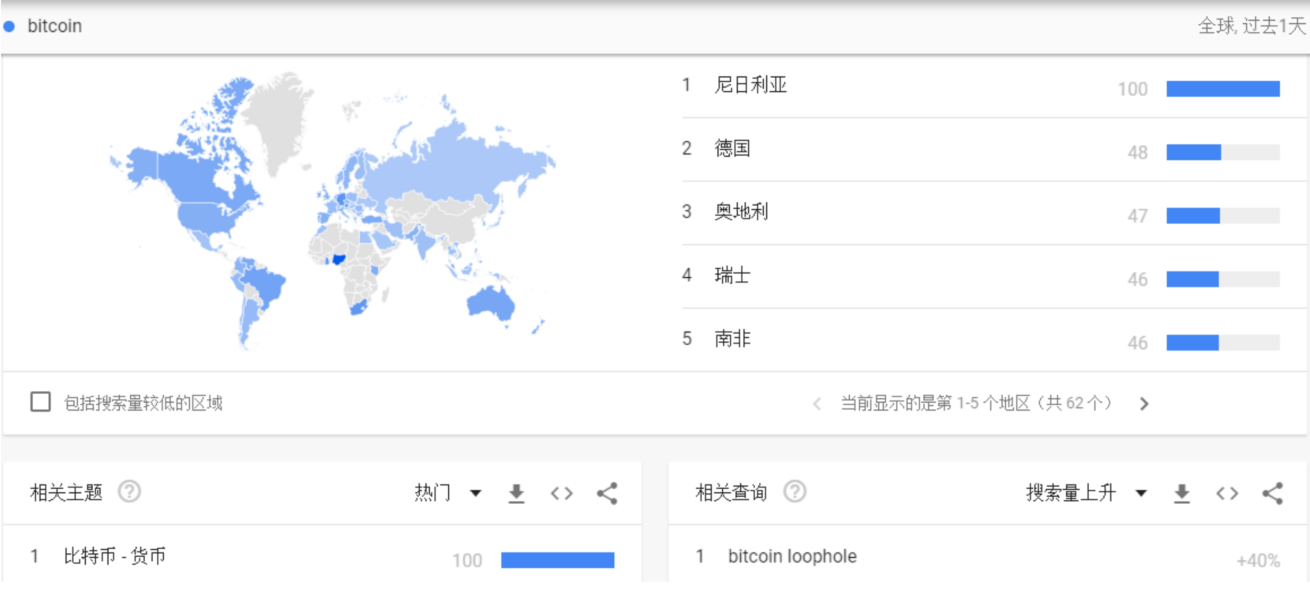Click 德国 interest bar at 48
The width and height of the screenshot is (1310, 589).
1223,152
